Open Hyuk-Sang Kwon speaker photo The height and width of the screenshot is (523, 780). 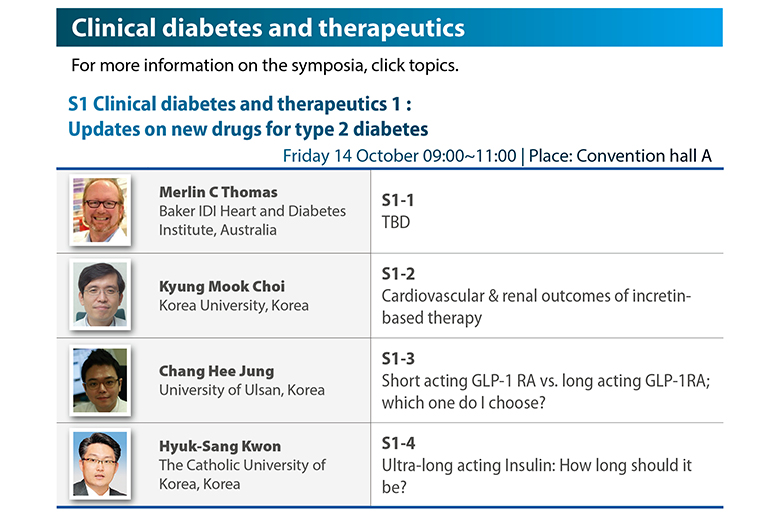click(x=100, y=464)
